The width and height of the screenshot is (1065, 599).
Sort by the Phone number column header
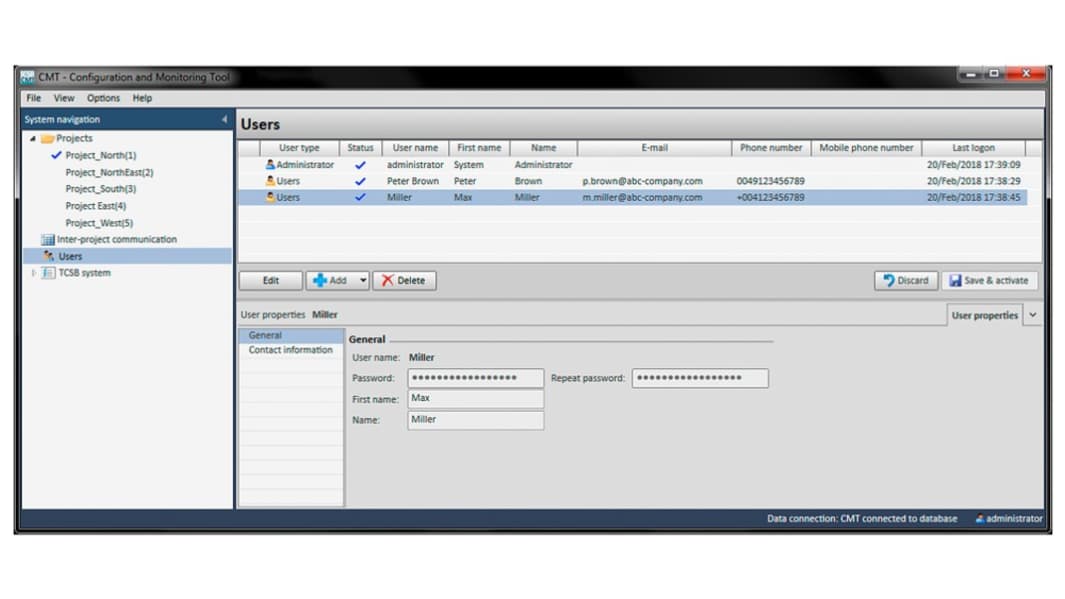(x=771, y=148)
